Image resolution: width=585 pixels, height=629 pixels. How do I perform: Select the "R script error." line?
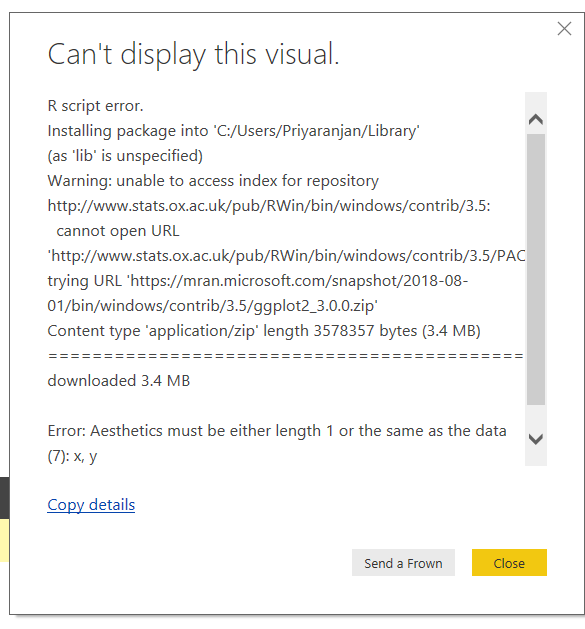click(x=95, y=106)
